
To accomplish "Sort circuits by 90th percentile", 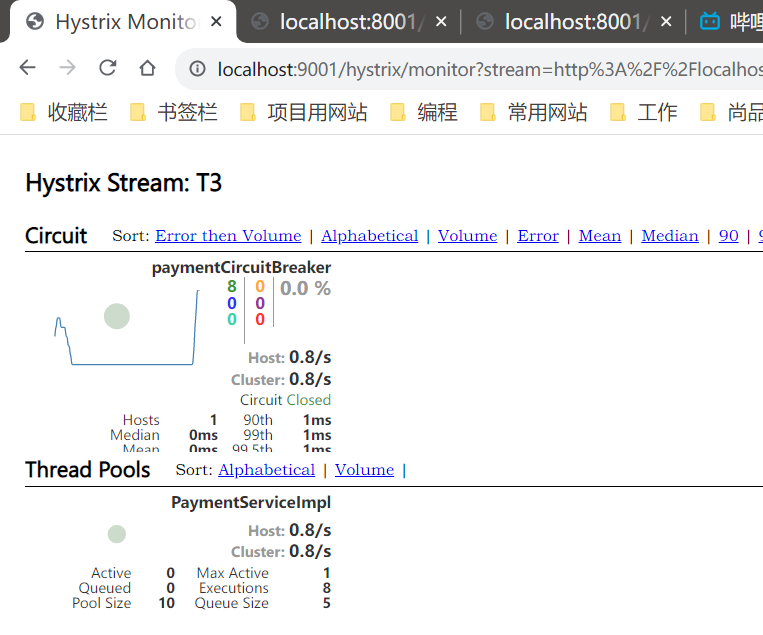I will click(x=728, y=236).
